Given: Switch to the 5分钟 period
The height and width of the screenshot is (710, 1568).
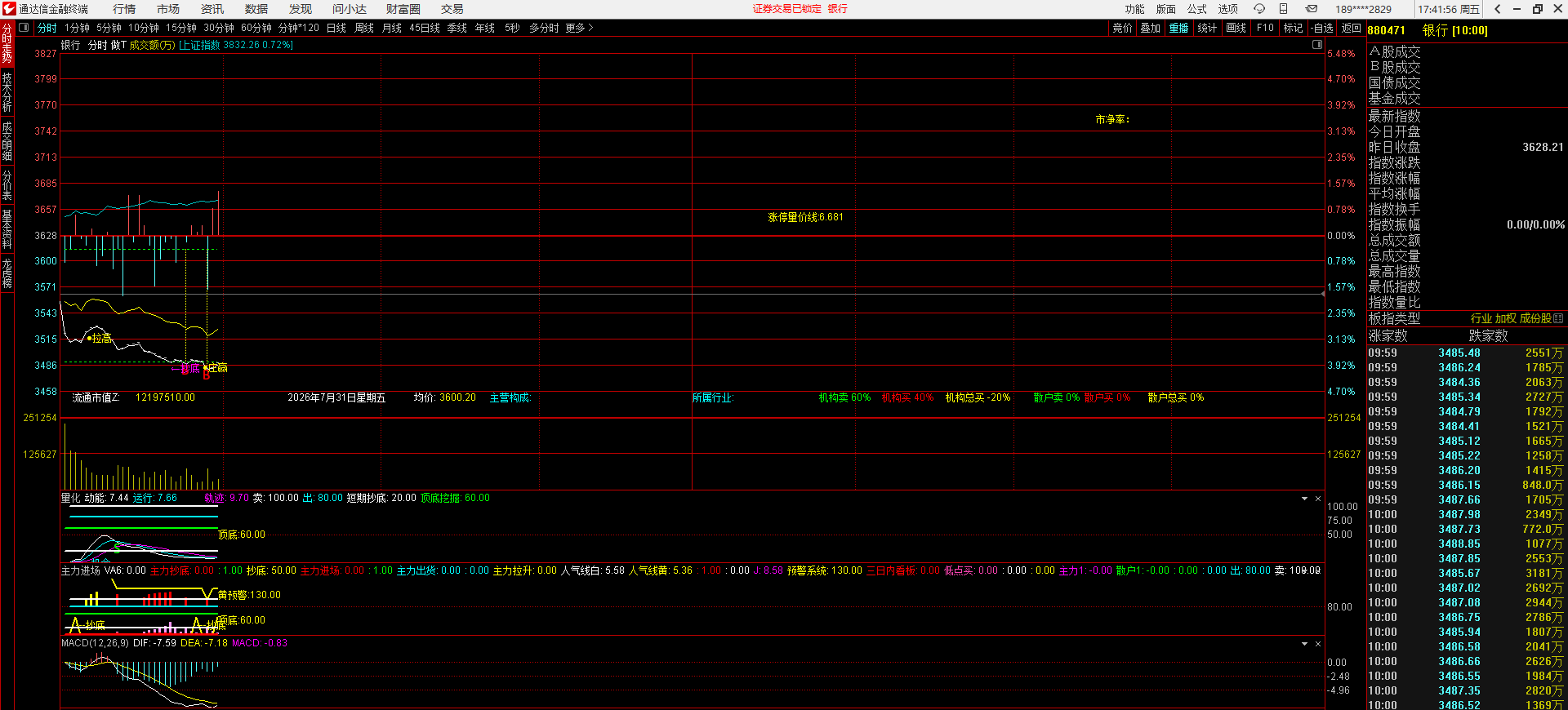Looking at the screenshot, I should coord(109,28).
